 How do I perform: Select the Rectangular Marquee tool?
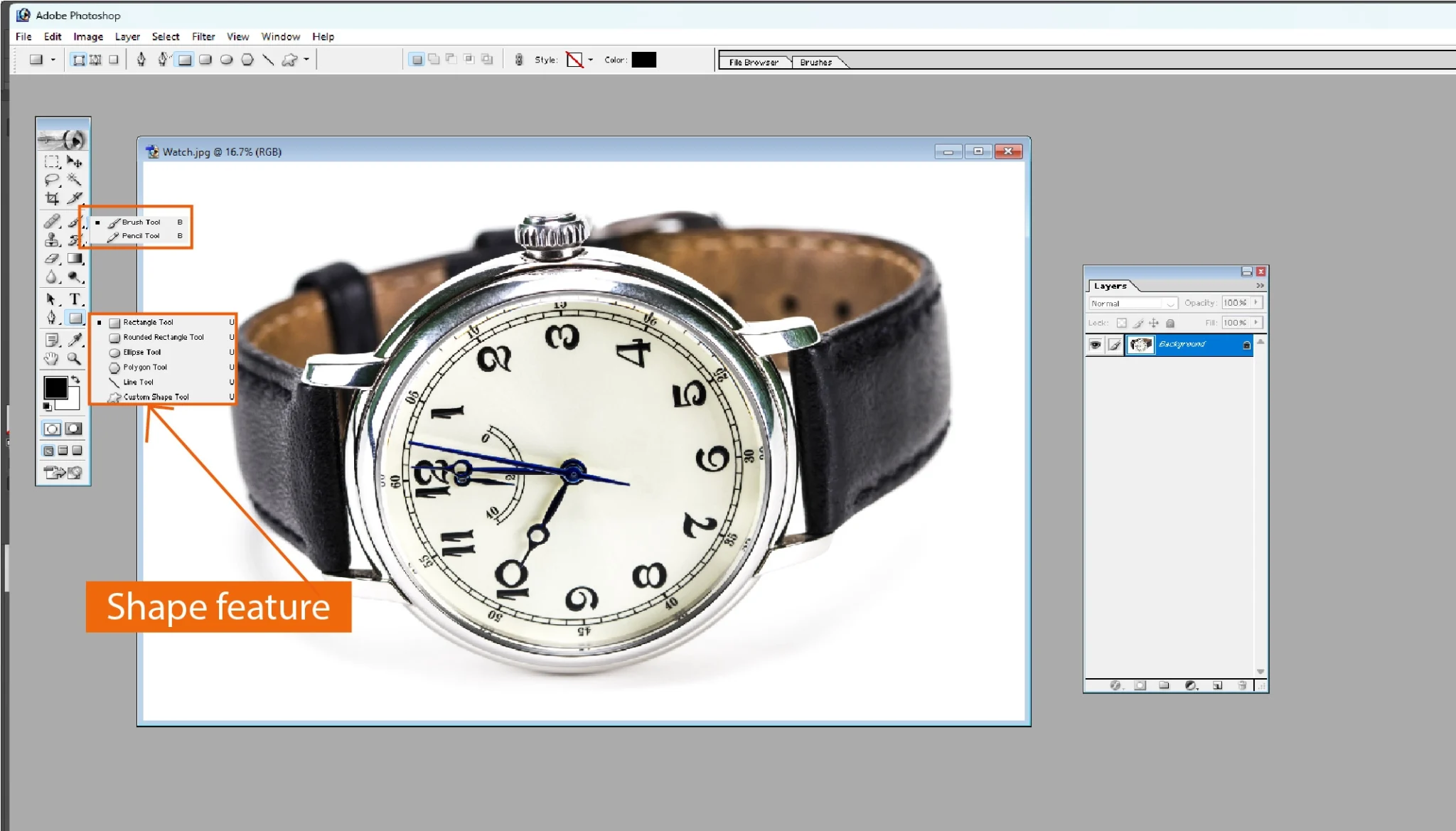pos(52,162)
